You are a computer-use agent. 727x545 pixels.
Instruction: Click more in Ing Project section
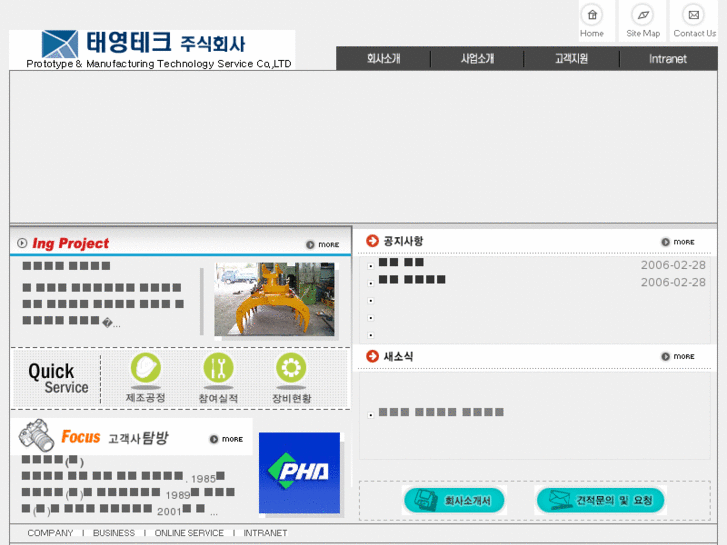pos(323,244)
